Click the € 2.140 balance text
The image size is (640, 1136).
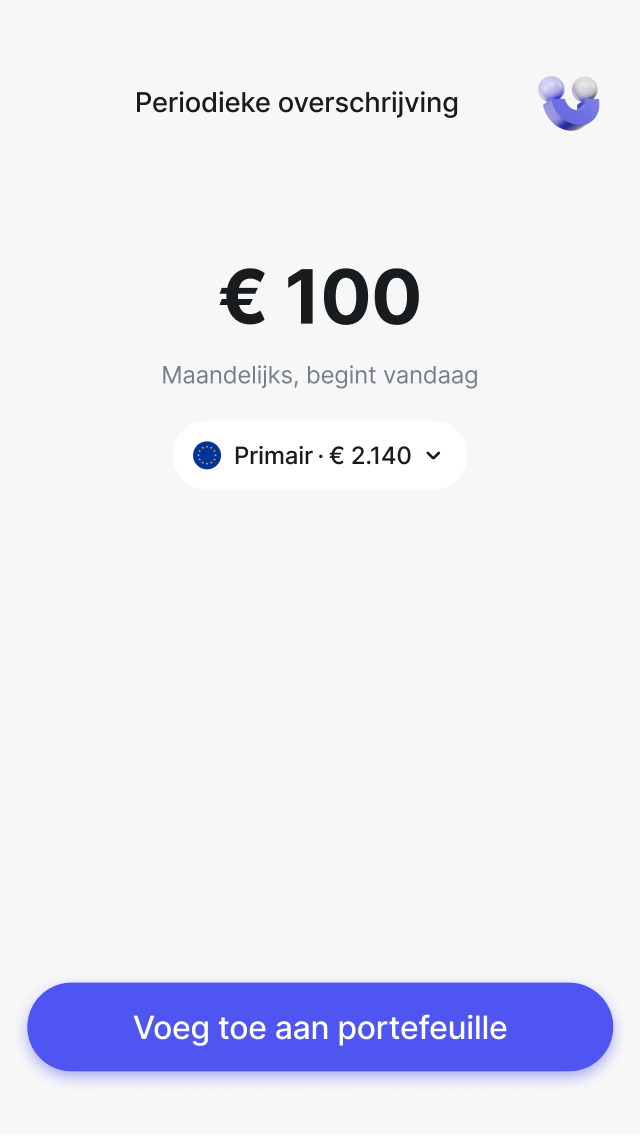[x=371, y=455]
